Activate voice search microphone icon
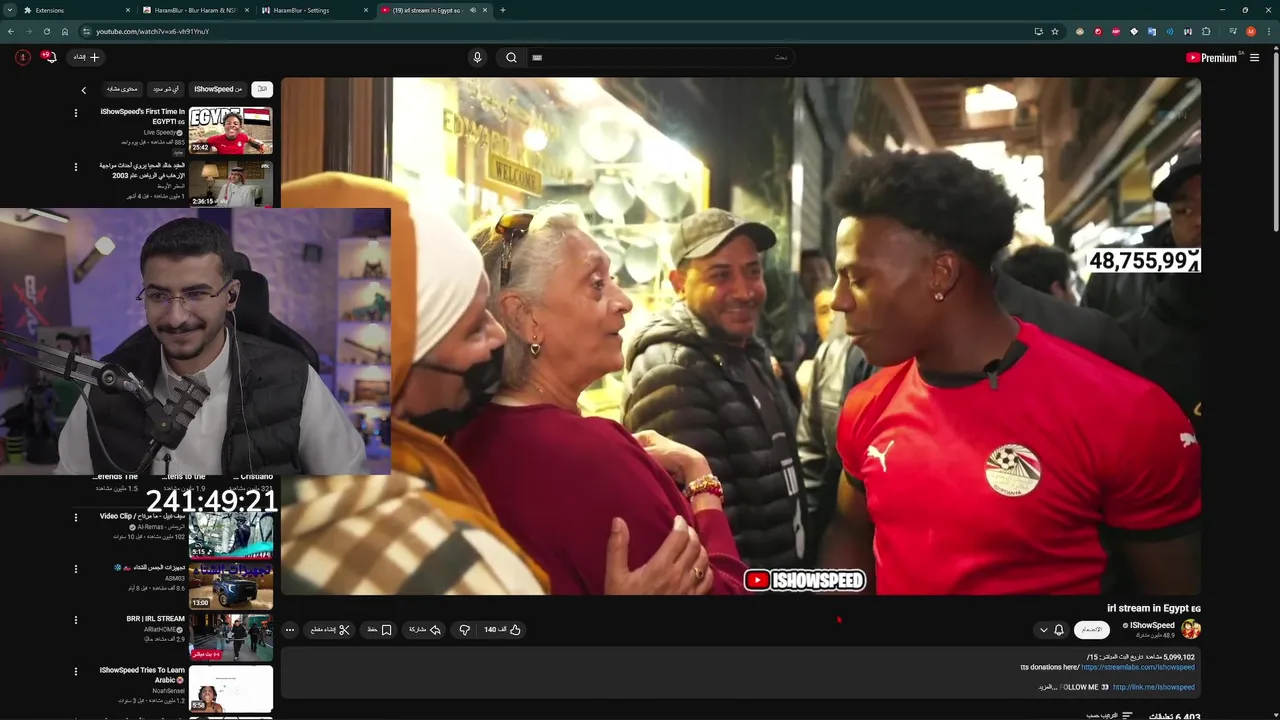1280x720 pixels. [x=477, y=58]
